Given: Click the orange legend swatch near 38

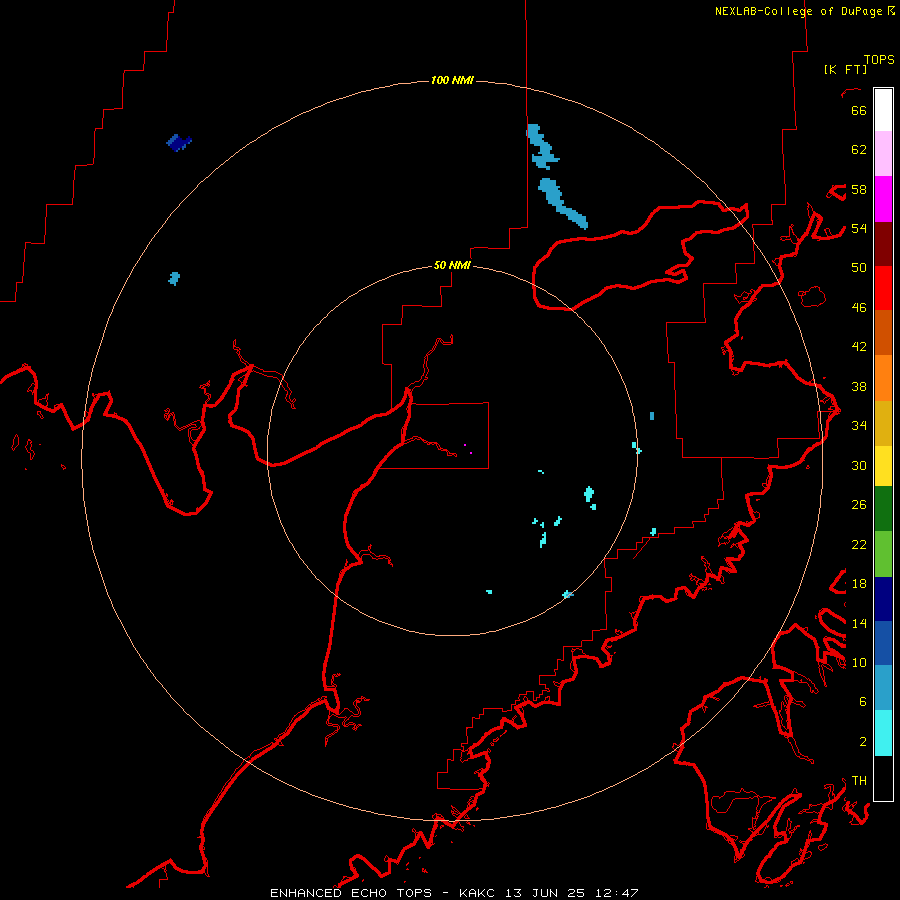Looking at the screenshot, I should click(x=883, y=378).
